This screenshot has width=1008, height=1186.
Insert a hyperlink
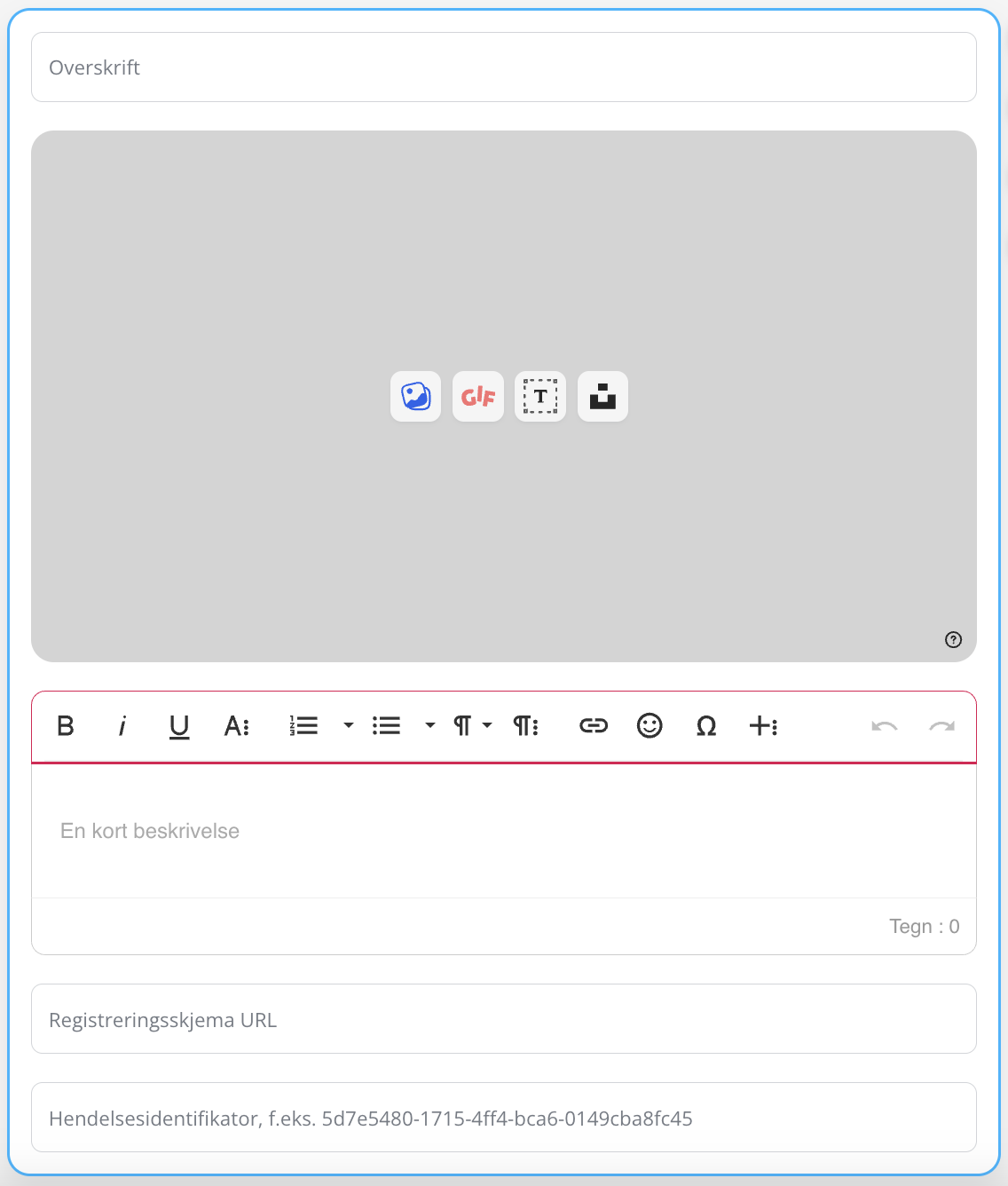[x=594, y=726]
